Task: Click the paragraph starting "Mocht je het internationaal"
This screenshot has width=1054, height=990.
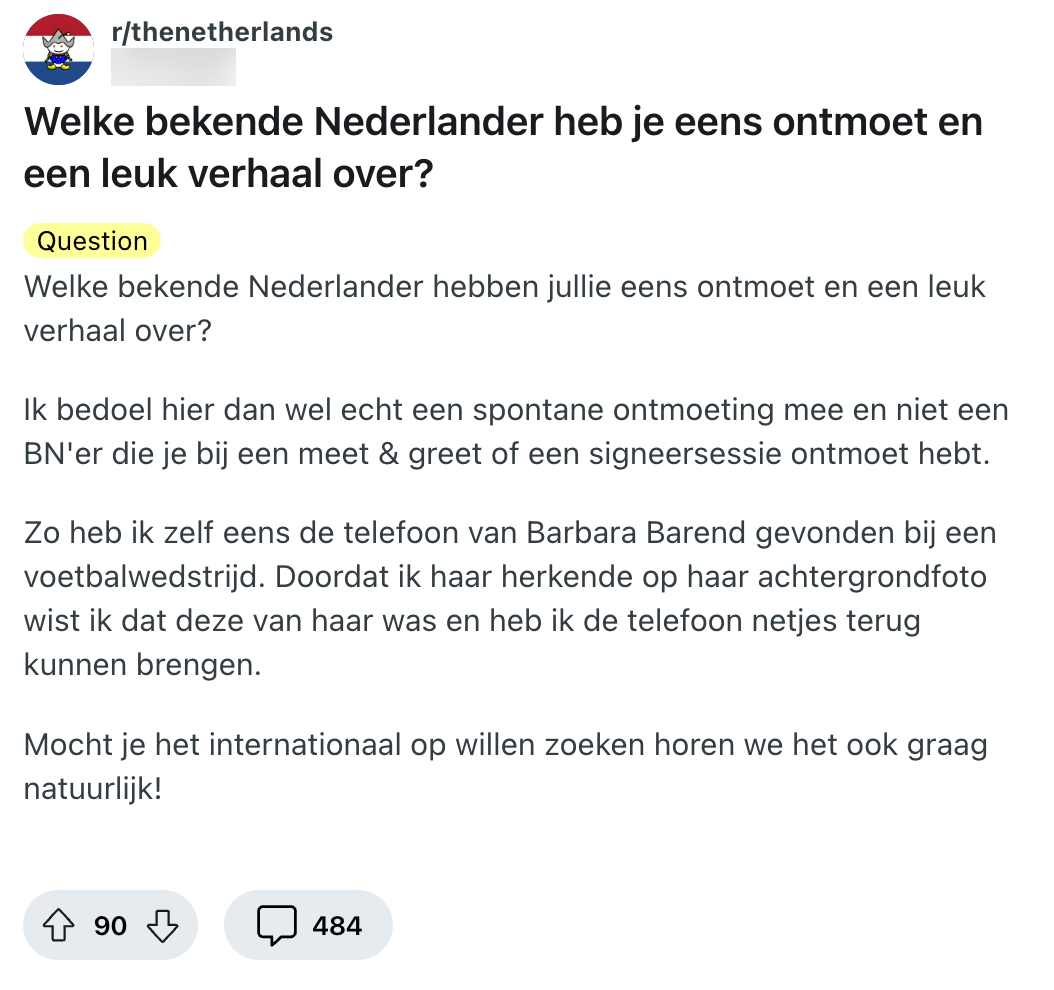Action: 505,745
